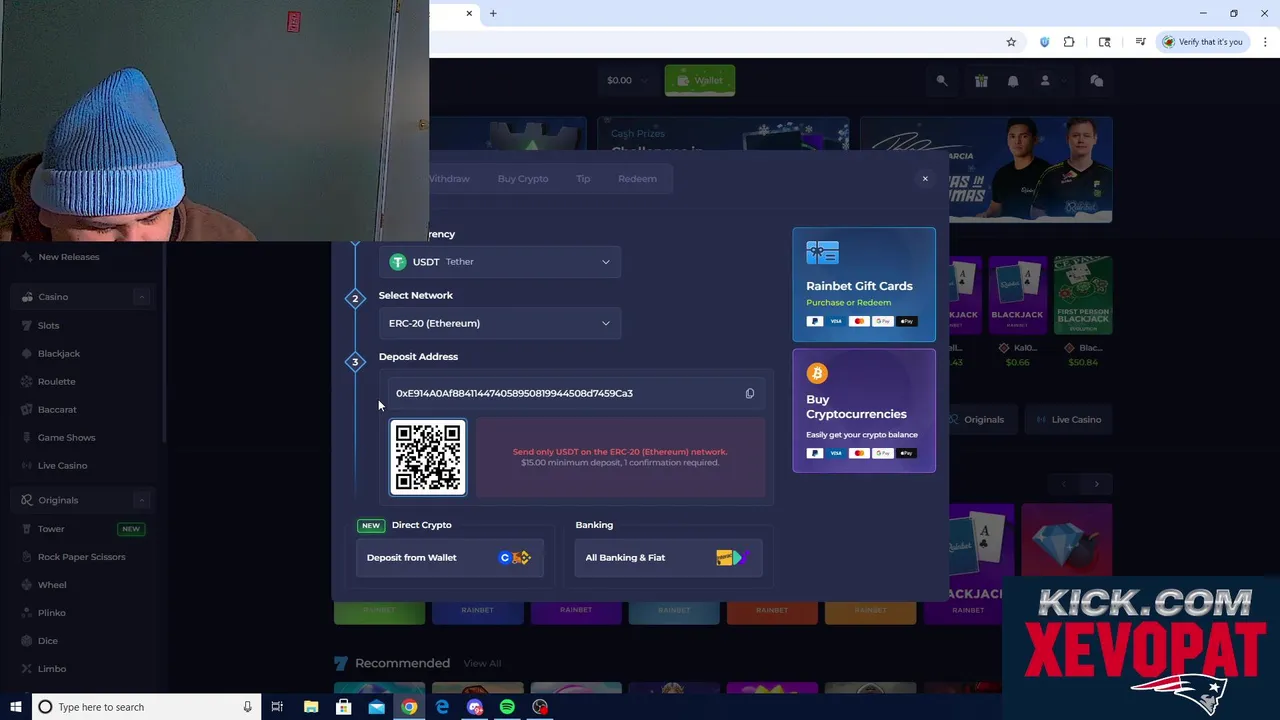Click the green Wallet button
This screenshot has height=720, width=1280.
(x=700, y=80)
